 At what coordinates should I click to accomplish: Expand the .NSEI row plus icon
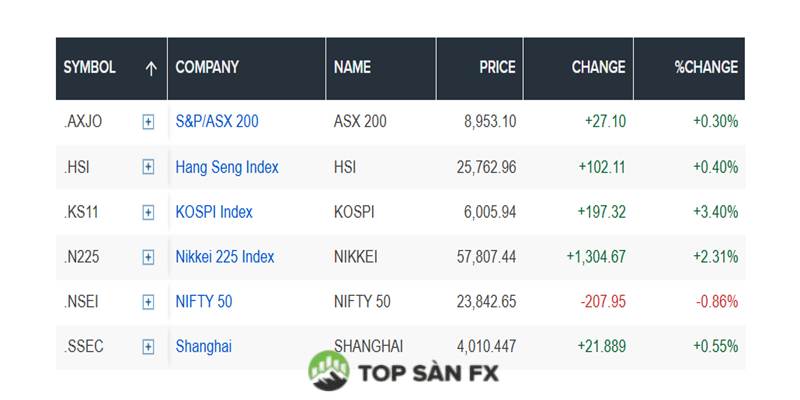148,302
